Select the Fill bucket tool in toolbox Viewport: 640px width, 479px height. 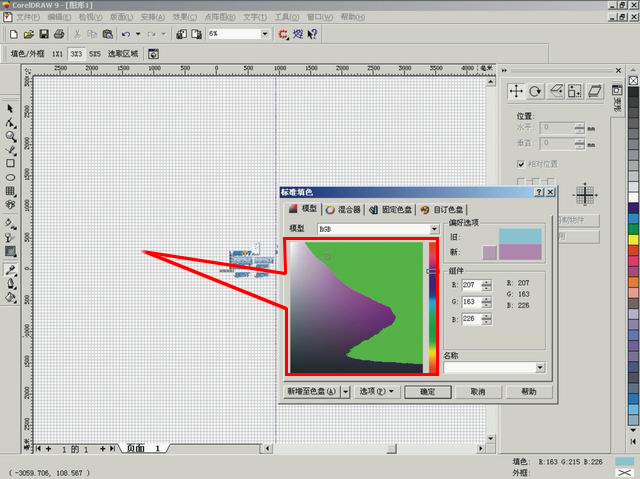10,297
